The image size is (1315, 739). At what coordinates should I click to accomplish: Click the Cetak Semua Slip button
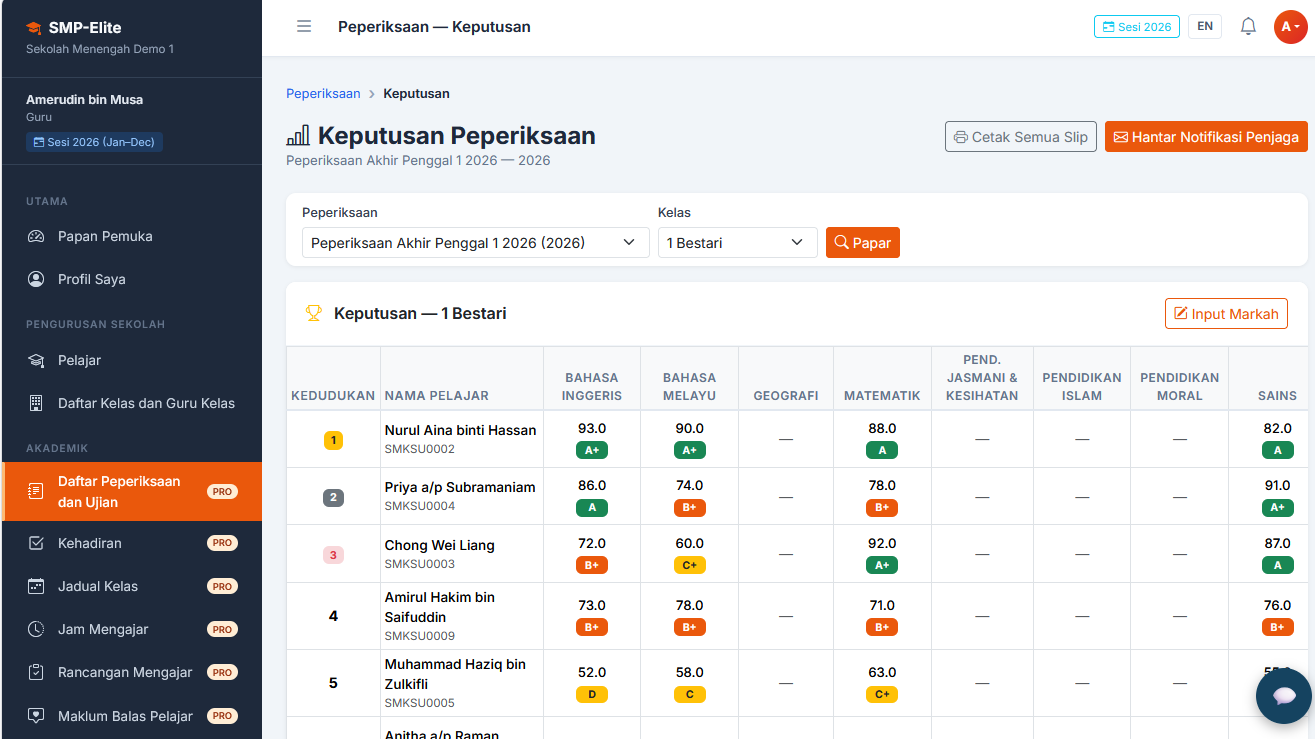coord(1021,137)
